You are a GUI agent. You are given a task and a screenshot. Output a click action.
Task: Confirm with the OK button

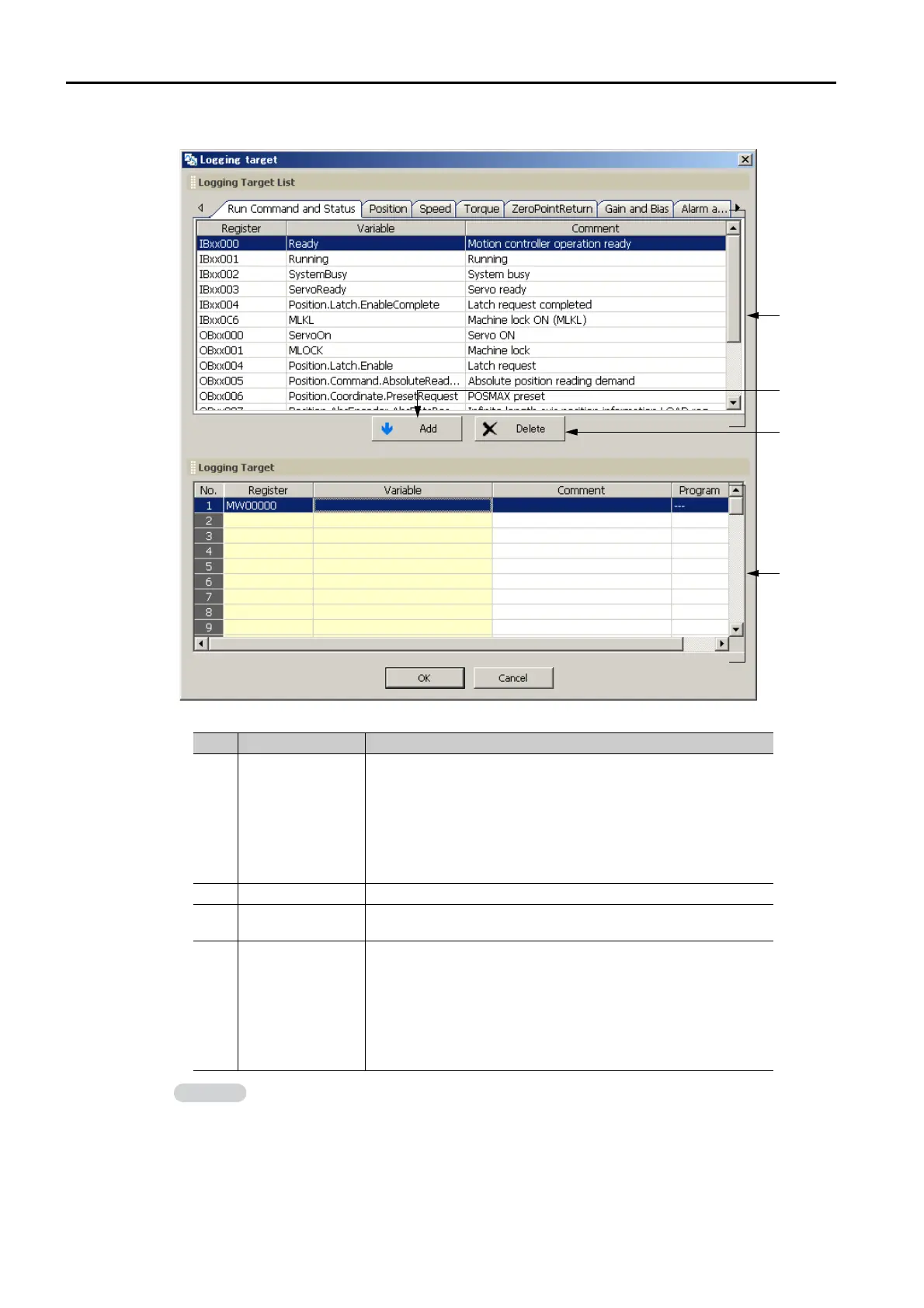[x=425, y=678]
